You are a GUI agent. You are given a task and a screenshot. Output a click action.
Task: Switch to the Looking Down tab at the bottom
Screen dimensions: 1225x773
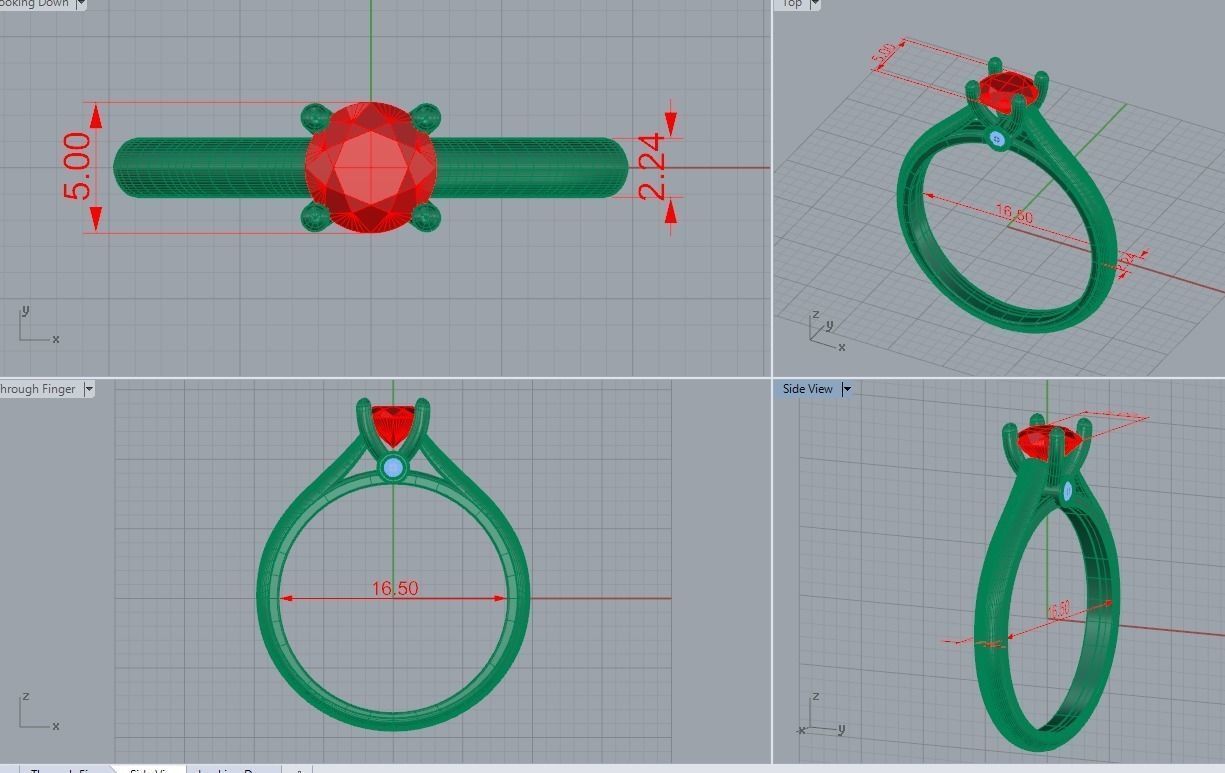click(235, 769)
